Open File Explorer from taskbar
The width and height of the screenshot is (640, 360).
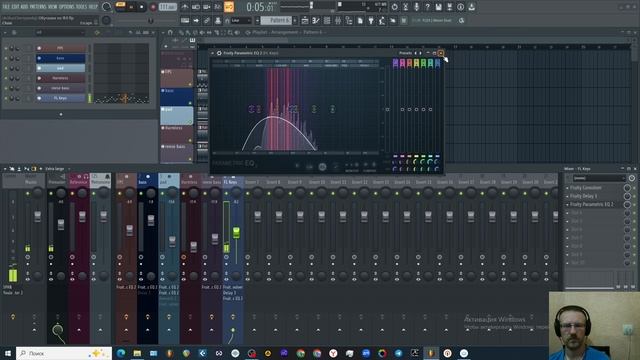pos(137,353)
